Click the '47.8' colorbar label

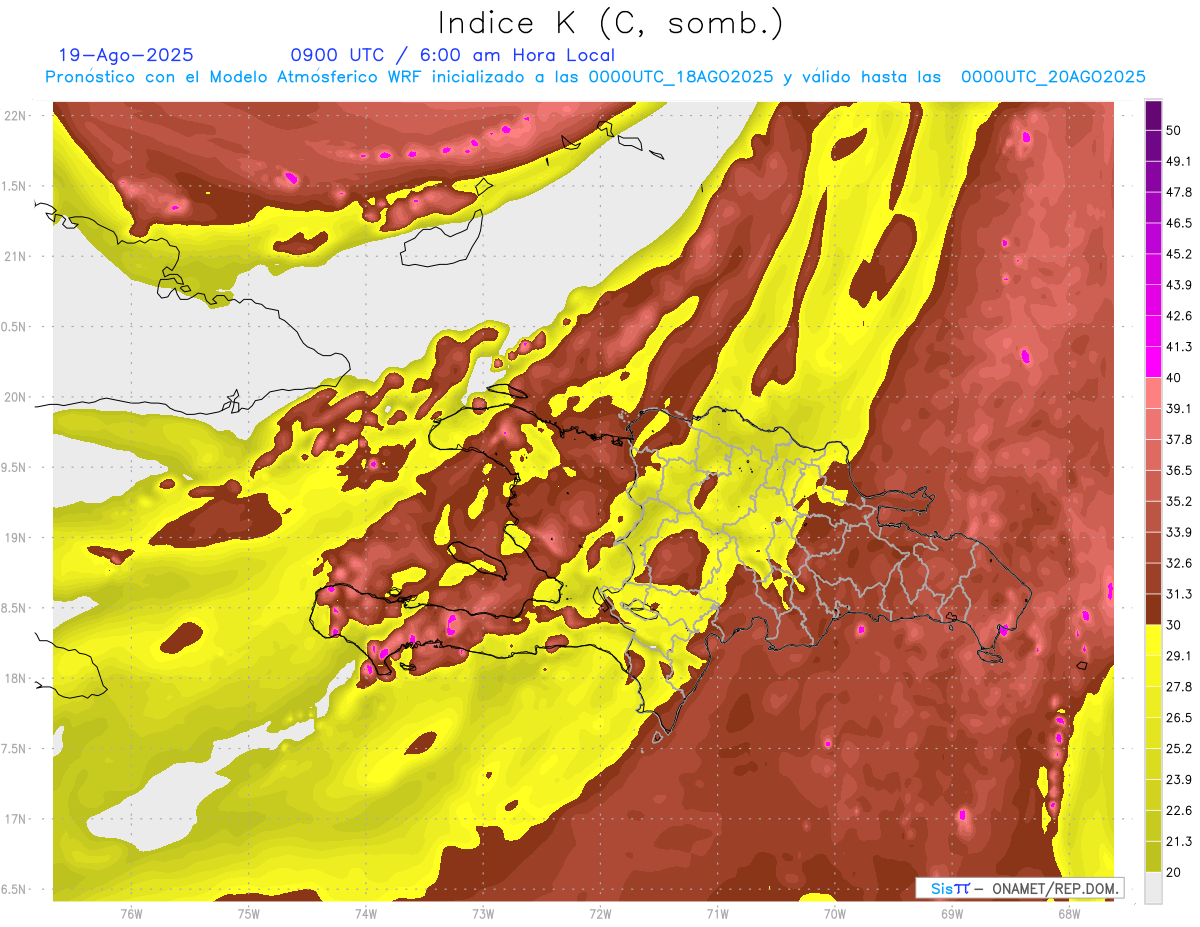[x=1178, y=192]
